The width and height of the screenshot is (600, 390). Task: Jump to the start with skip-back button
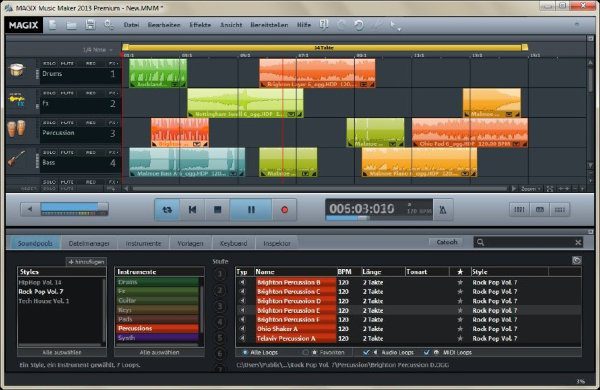[192, 209]
